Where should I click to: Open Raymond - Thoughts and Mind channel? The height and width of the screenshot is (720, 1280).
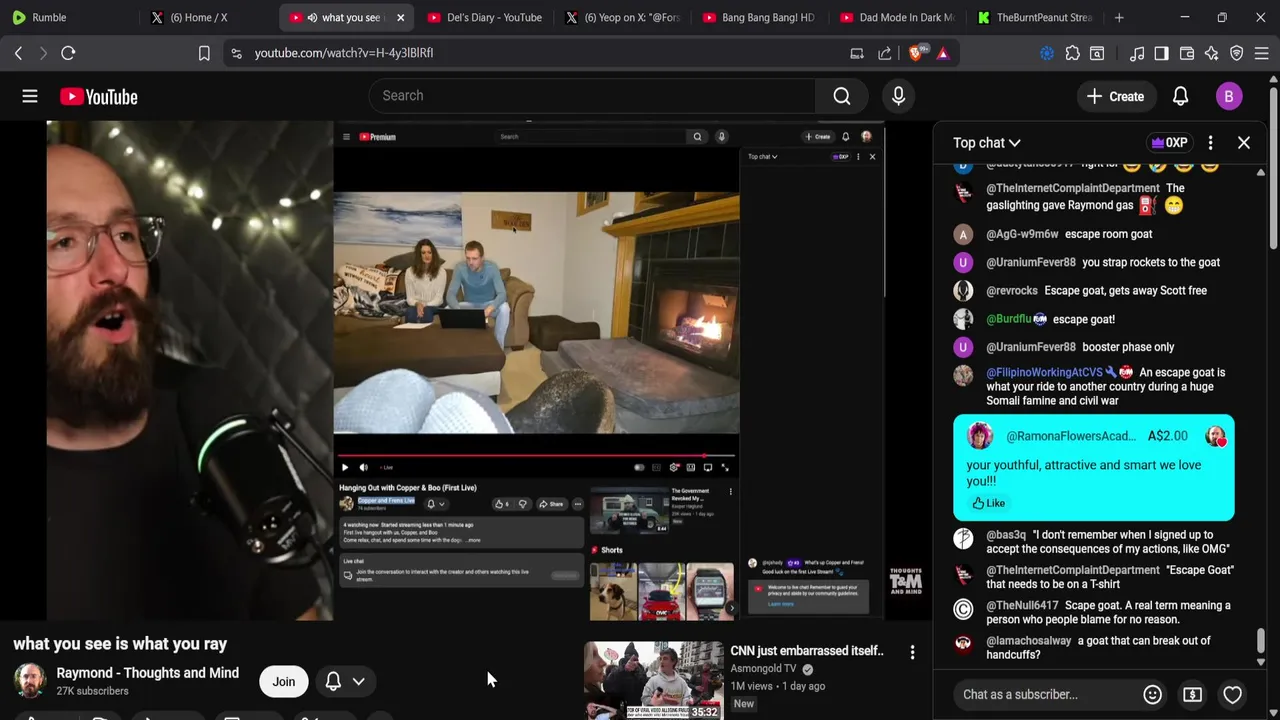tap(148, 673)
